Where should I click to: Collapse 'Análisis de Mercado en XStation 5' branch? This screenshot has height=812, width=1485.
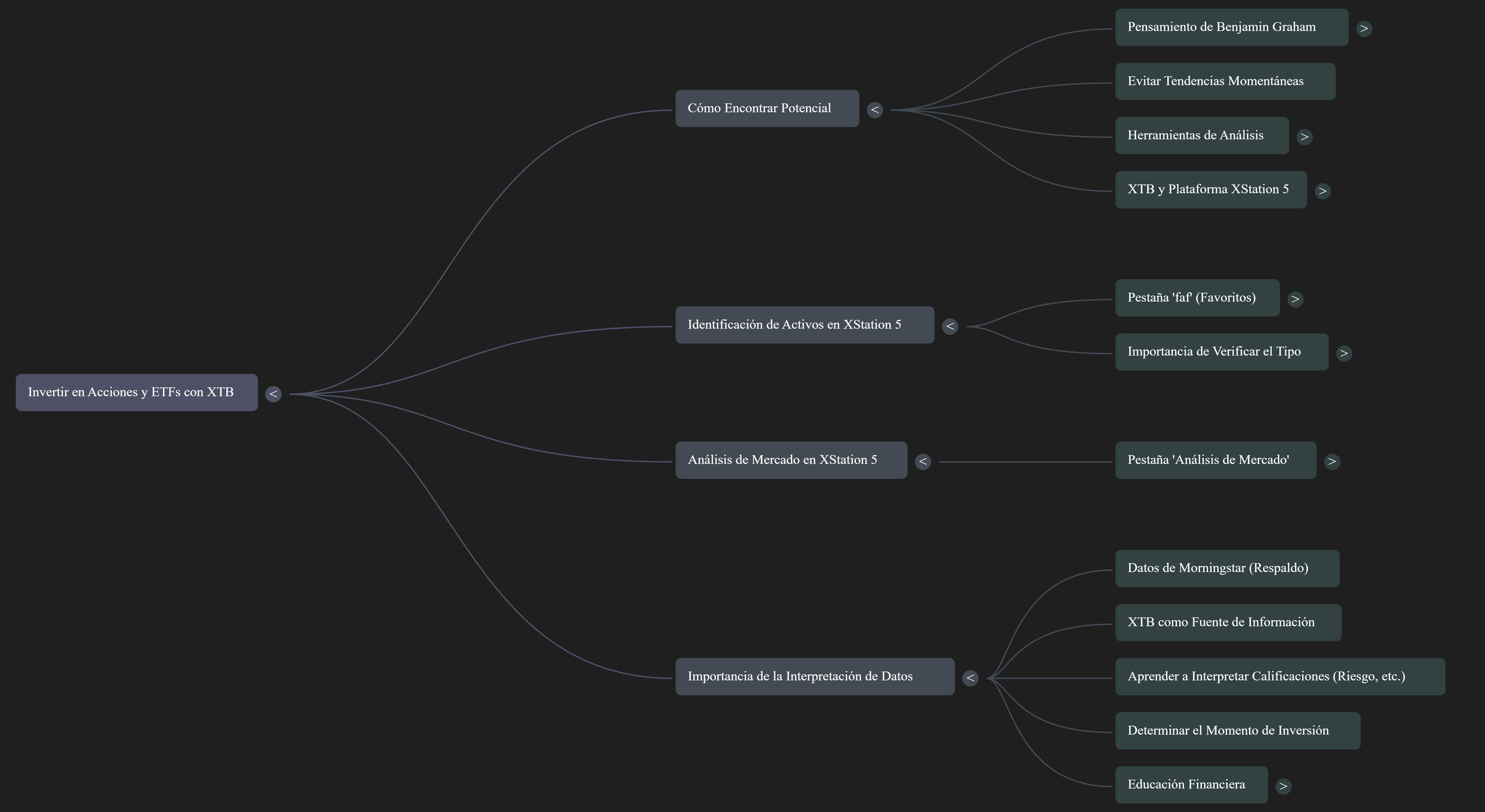922,461
